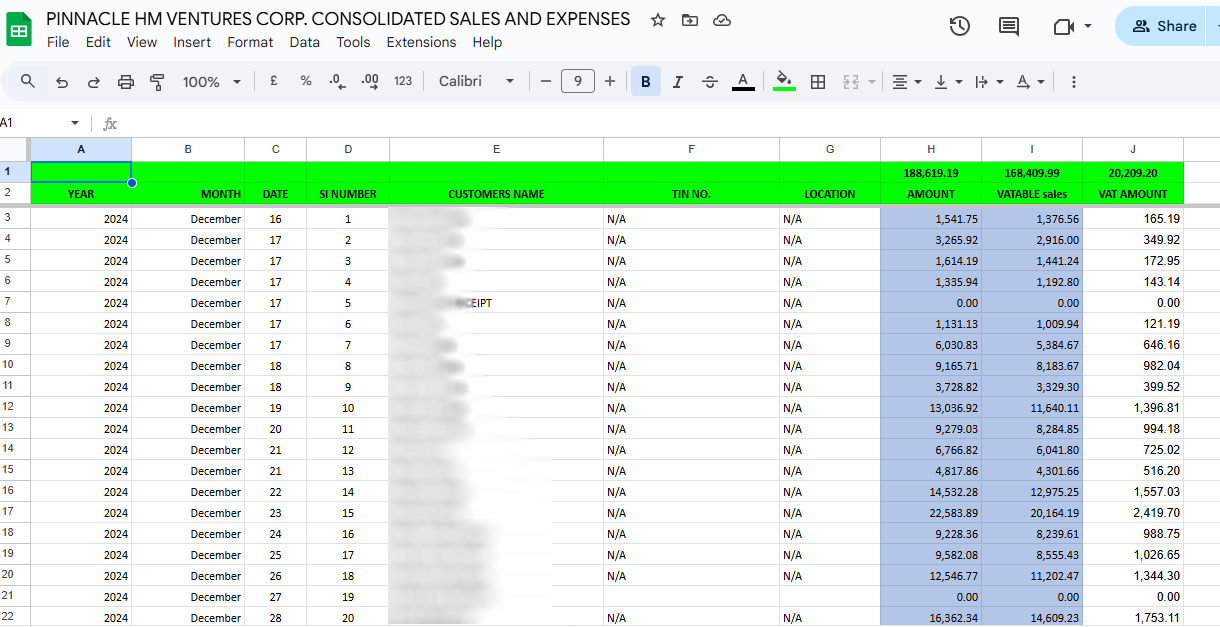This screenshot has height=627, width=1220.
Task: Select the total cell 188,619.19
Action: click(x=931, y=173)
